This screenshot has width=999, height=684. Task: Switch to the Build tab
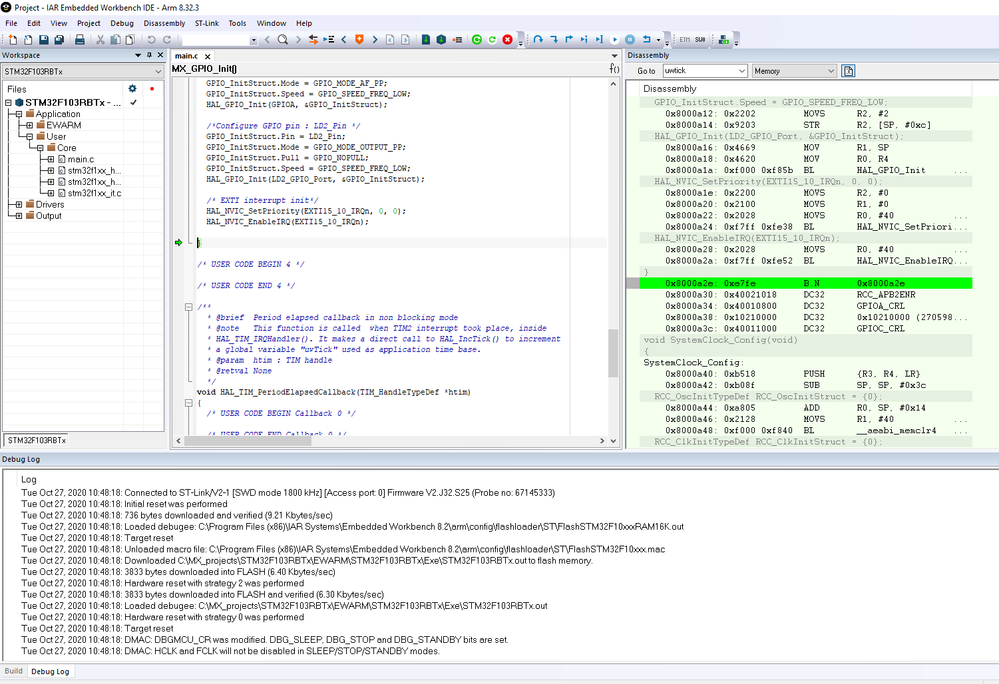tap(13, 671)
